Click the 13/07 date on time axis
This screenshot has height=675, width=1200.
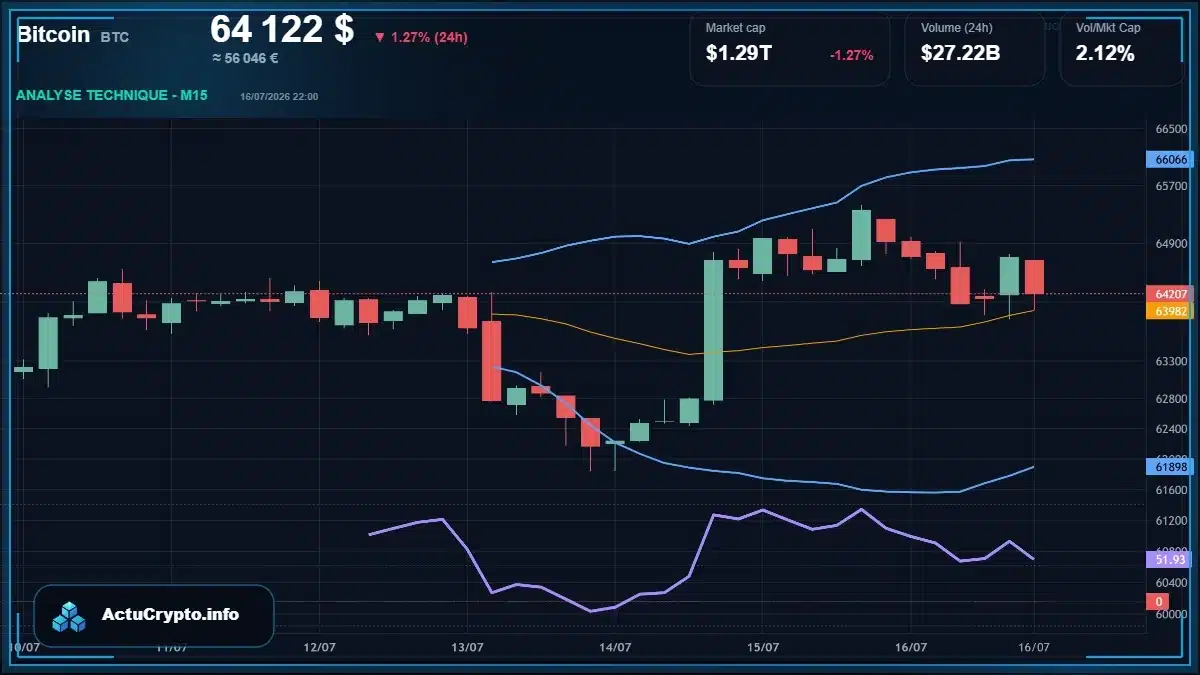pos(467,647)
